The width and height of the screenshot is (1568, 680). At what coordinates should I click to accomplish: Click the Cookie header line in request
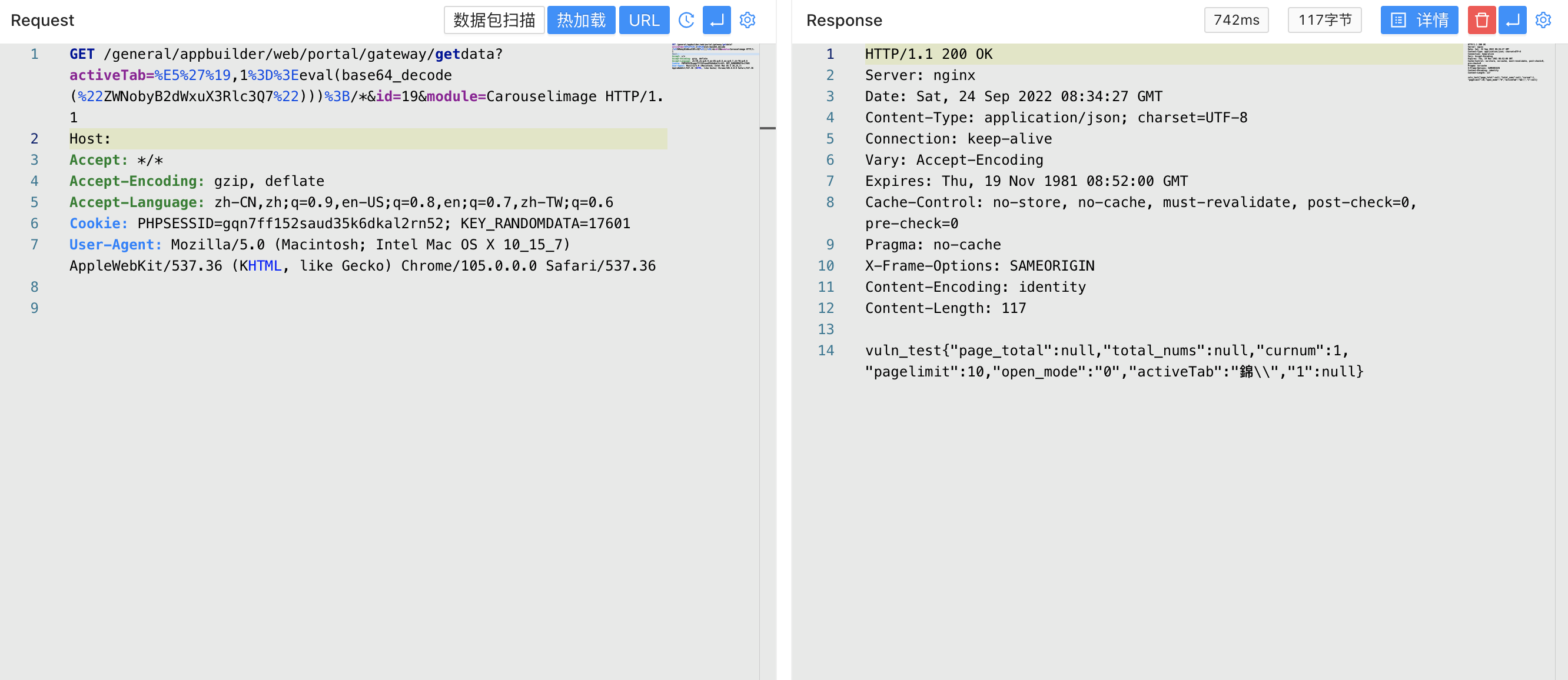(350, 223)
